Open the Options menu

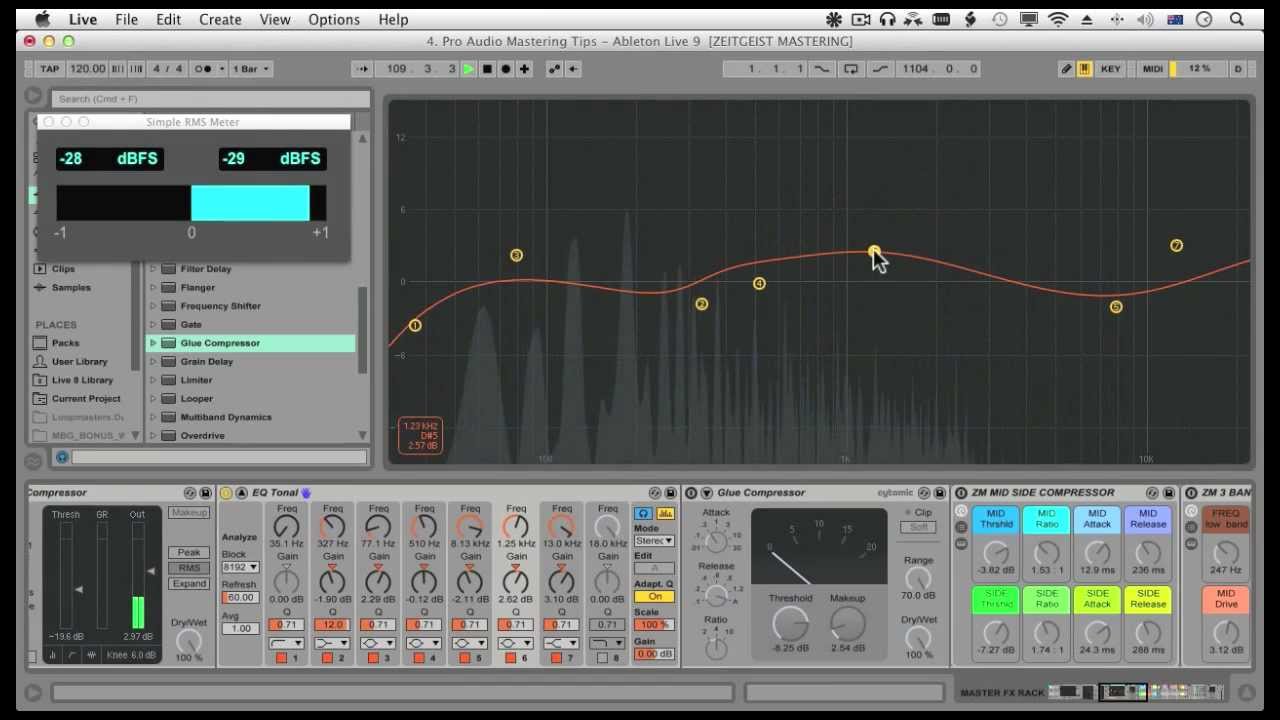coord(334,19)
